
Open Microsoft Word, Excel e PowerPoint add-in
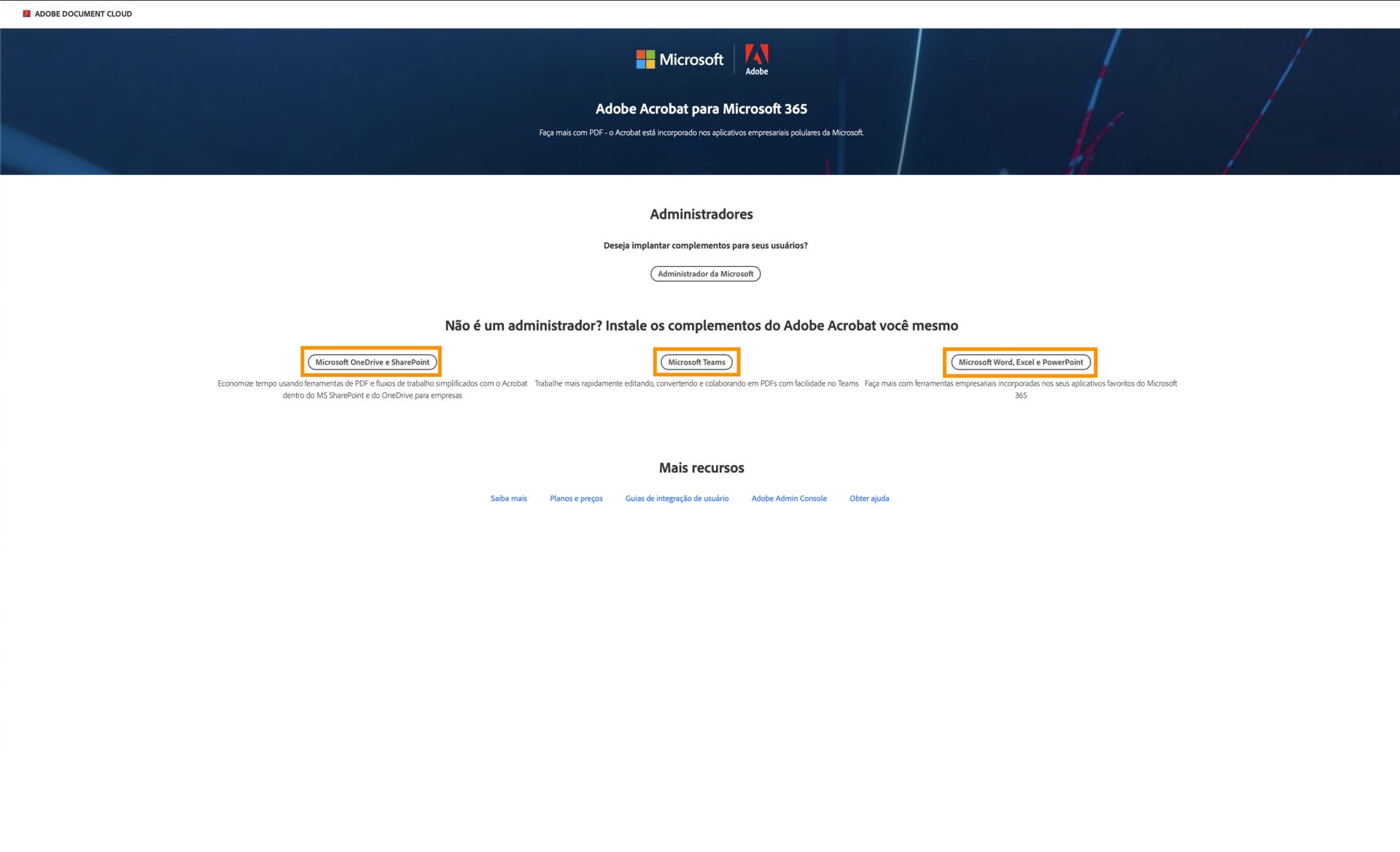(x=1020, y=361)
